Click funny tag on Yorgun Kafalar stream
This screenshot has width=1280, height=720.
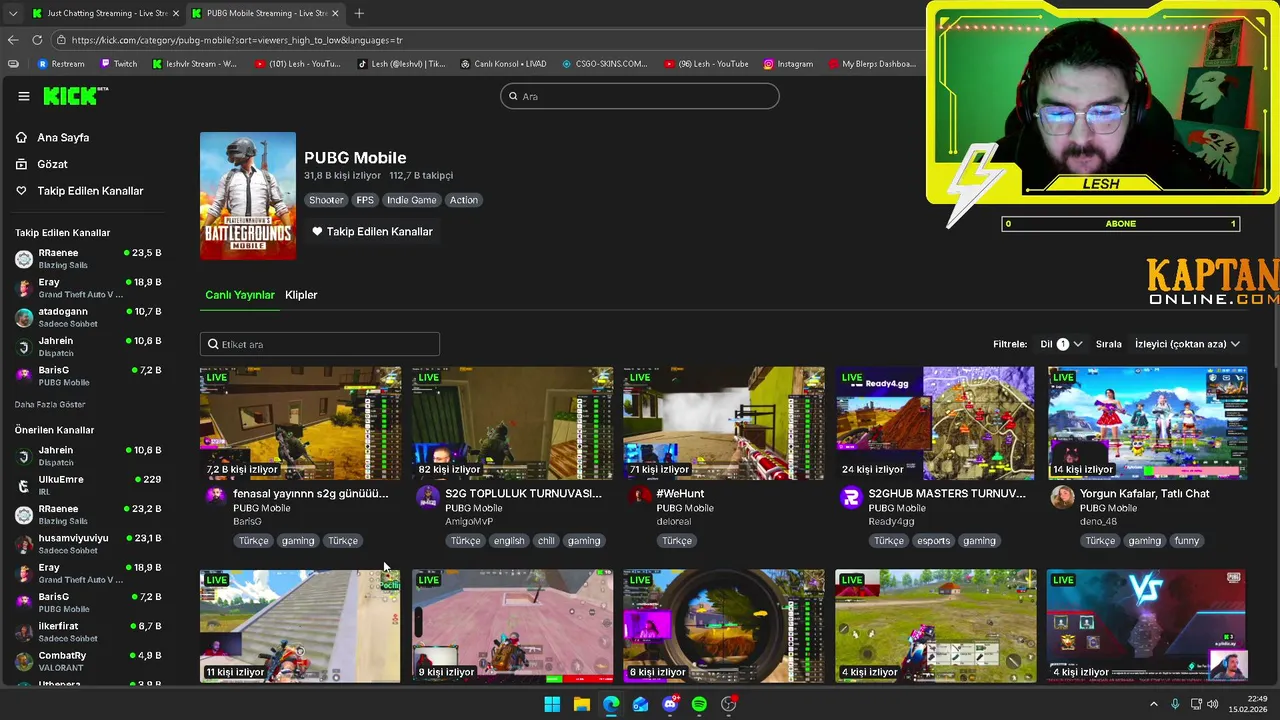pos(1187,541)
